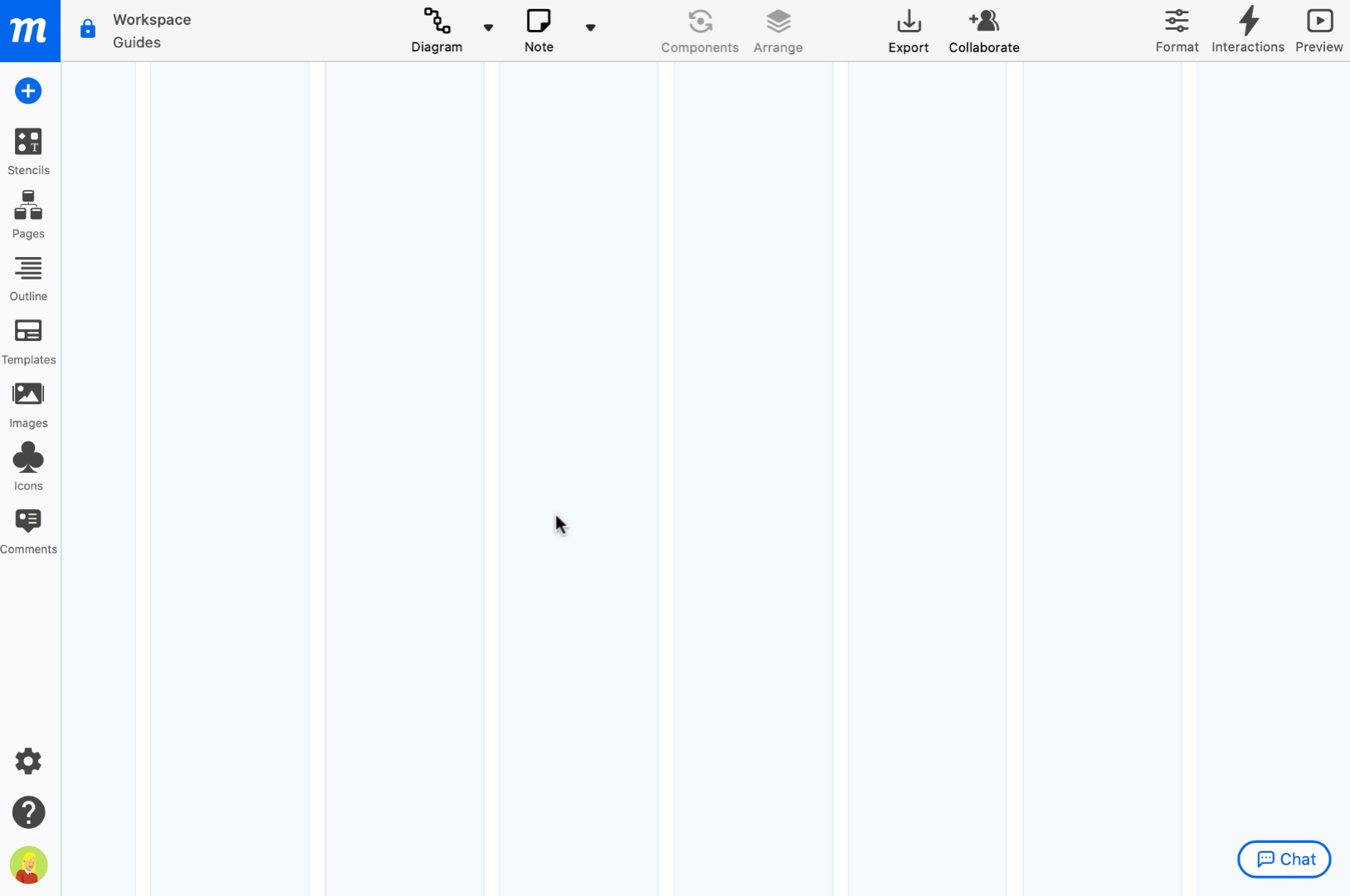This screenshot has height=896, width=1350.
Task: Browse the Icons library
Action: click(28, 466)
